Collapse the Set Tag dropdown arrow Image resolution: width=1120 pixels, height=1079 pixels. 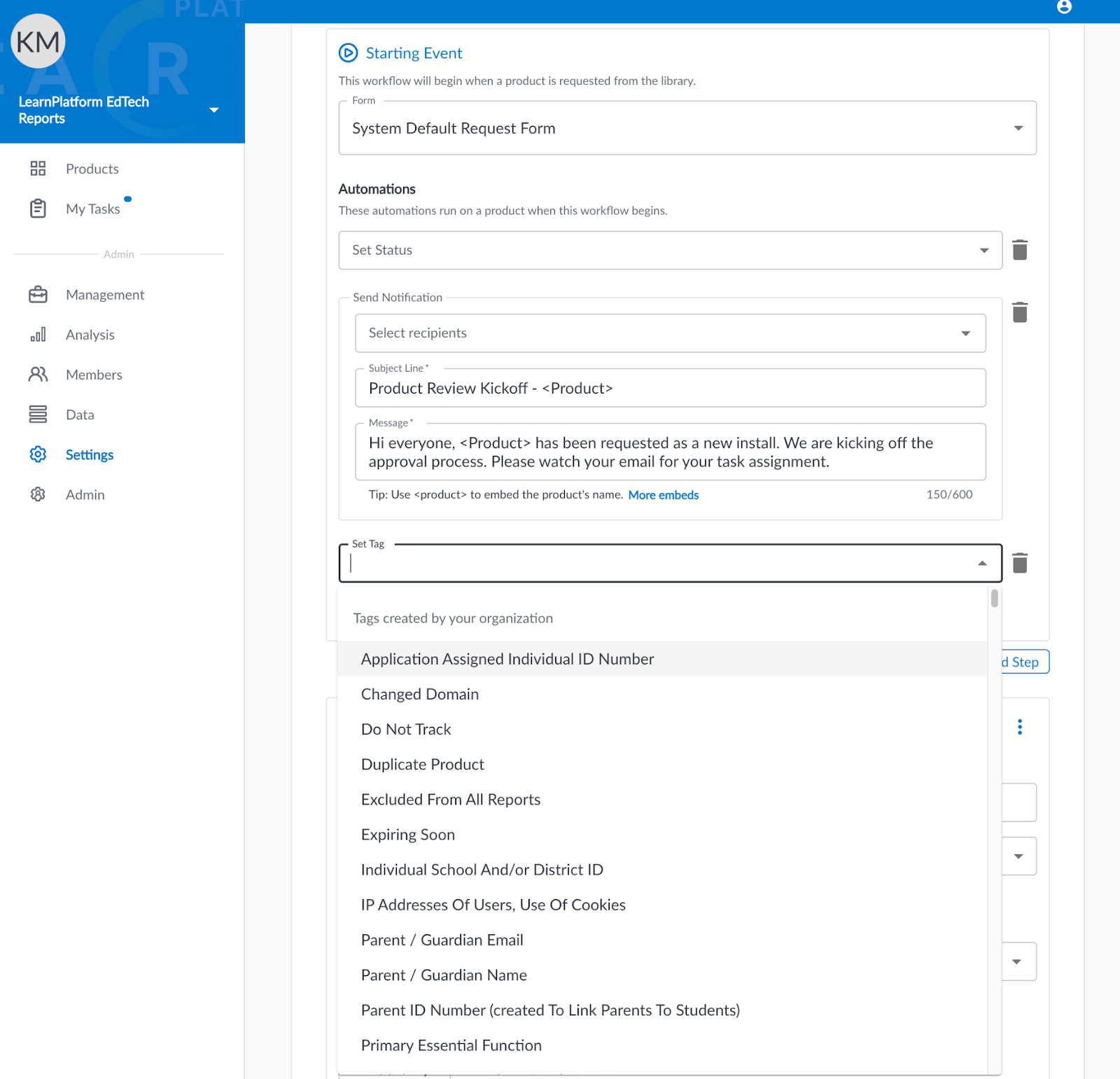click(982, 563)
